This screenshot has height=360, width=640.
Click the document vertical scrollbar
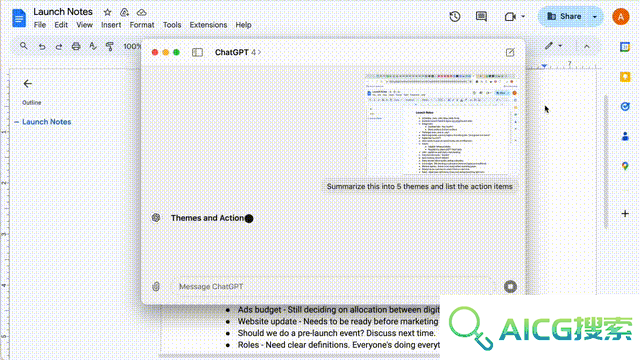(x=606, y=161)
